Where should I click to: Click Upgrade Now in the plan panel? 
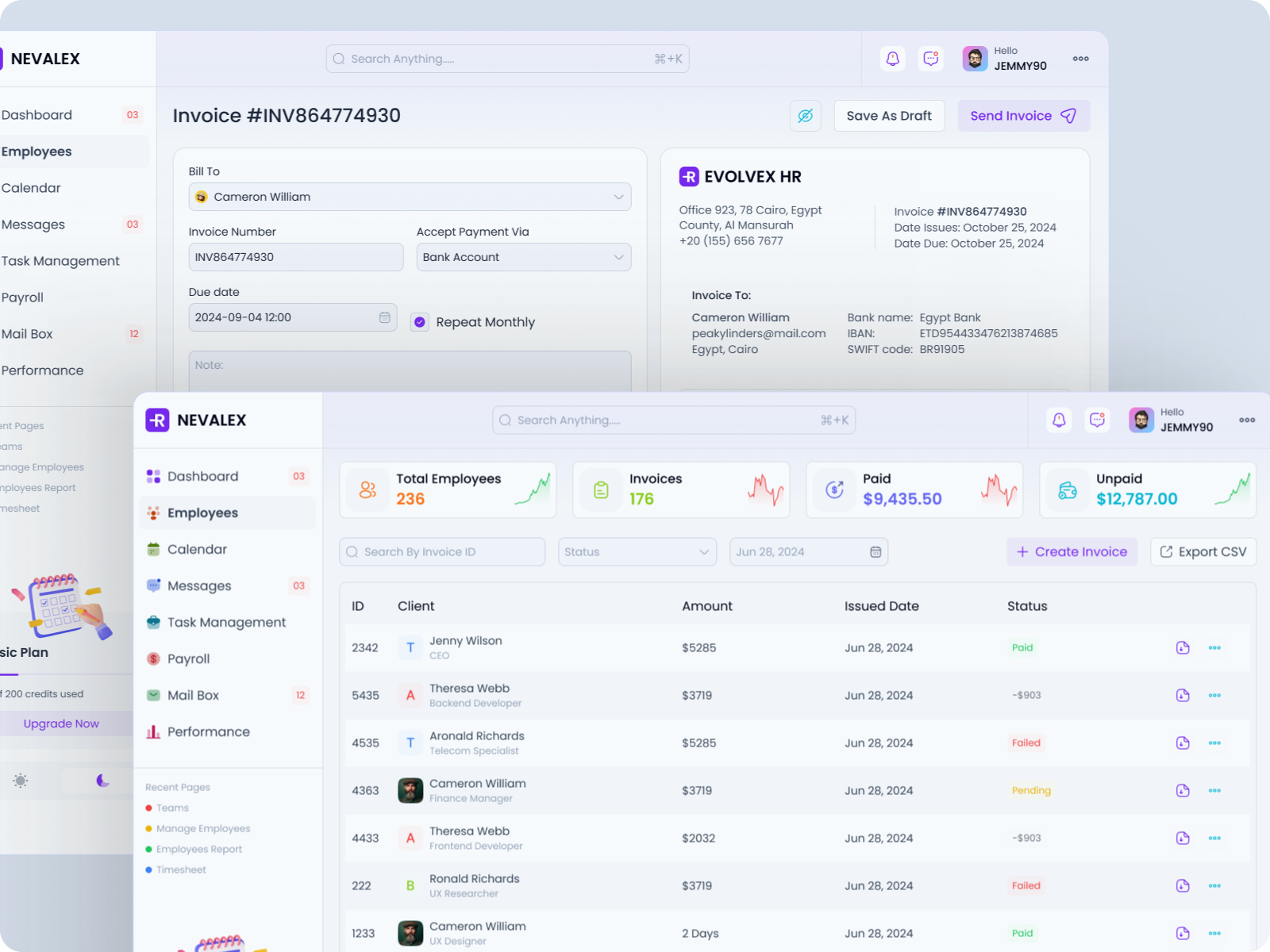pos(61,723)
